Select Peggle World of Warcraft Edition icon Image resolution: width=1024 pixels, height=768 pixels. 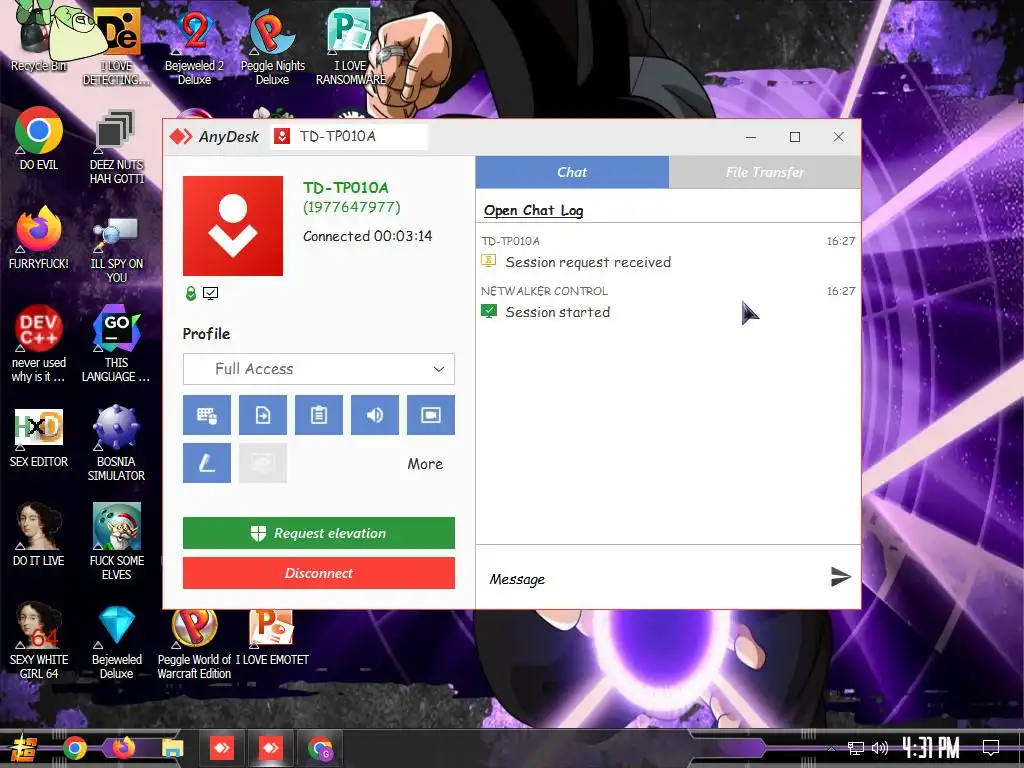194,643
